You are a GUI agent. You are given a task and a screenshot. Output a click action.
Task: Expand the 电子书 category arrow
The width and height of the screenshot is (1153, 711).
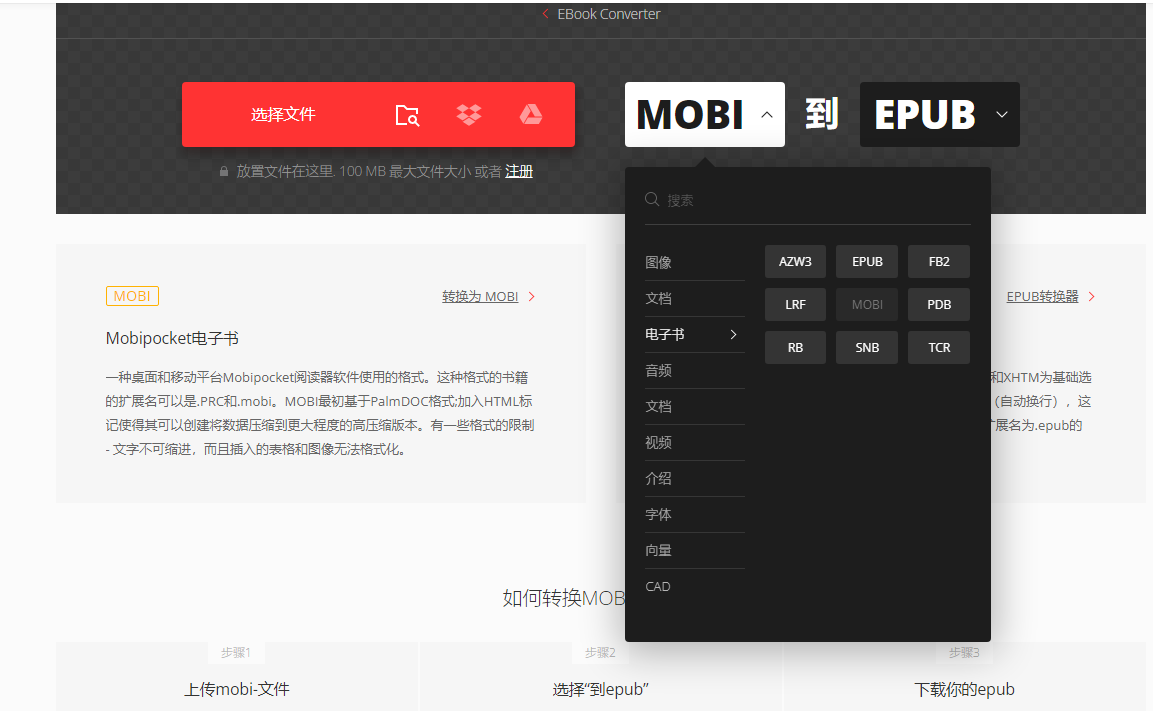point(733,335)
